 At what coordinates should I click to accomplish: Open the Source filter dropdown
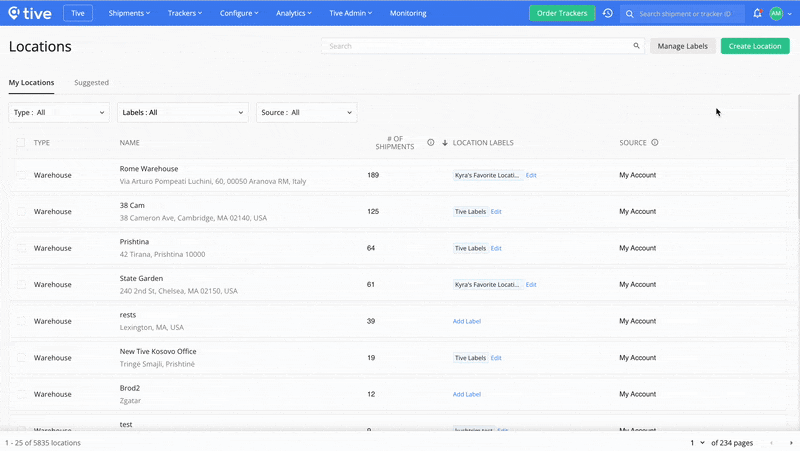[307, 112]
